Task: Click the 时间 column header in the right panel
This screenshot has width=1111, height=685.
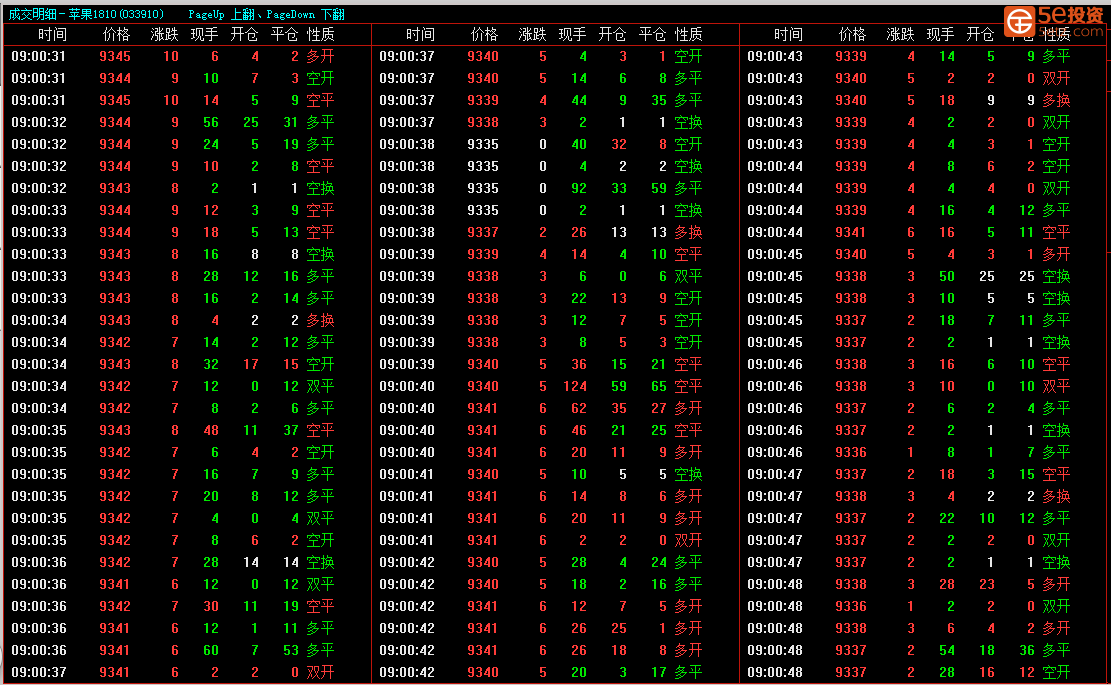Action: click(x=788, y=35)
